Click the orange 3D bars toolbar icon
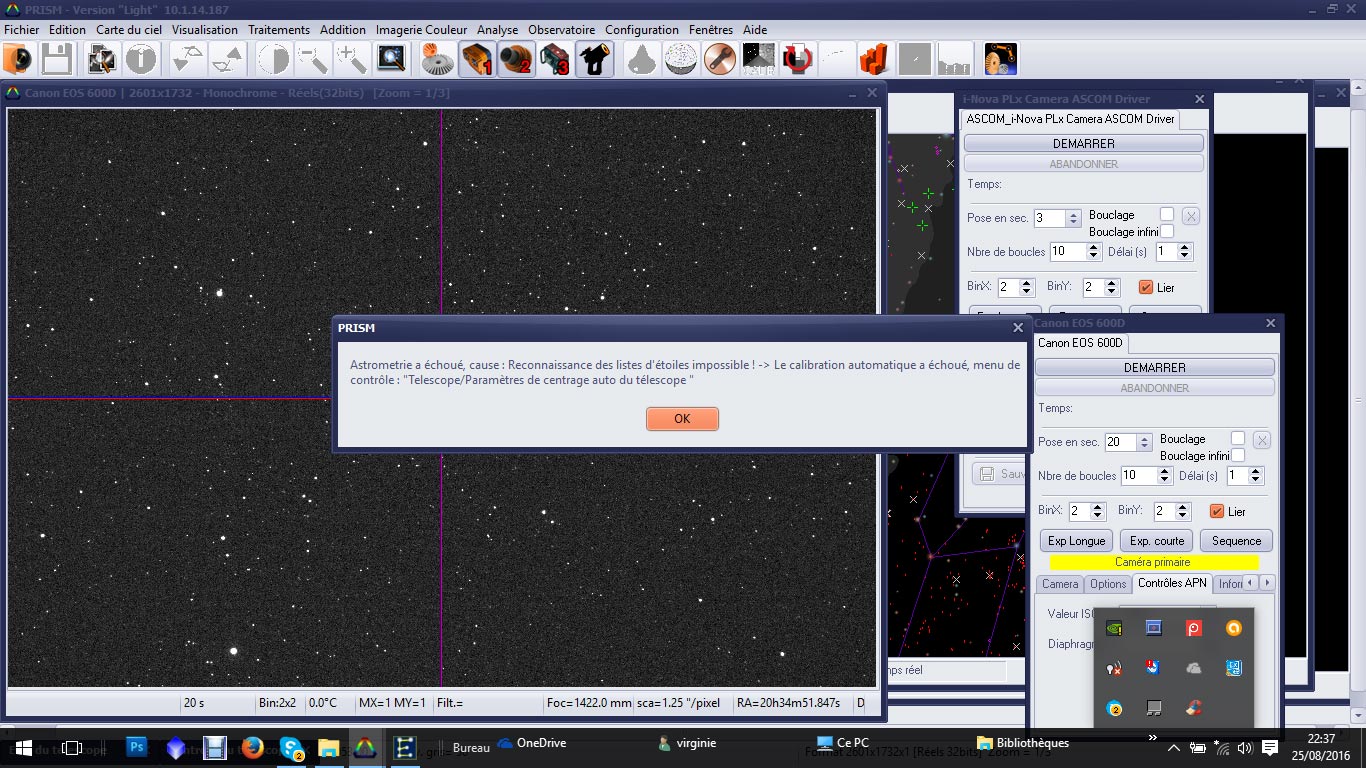Viewport: 1366px width, 768px height. coord(873,60)
